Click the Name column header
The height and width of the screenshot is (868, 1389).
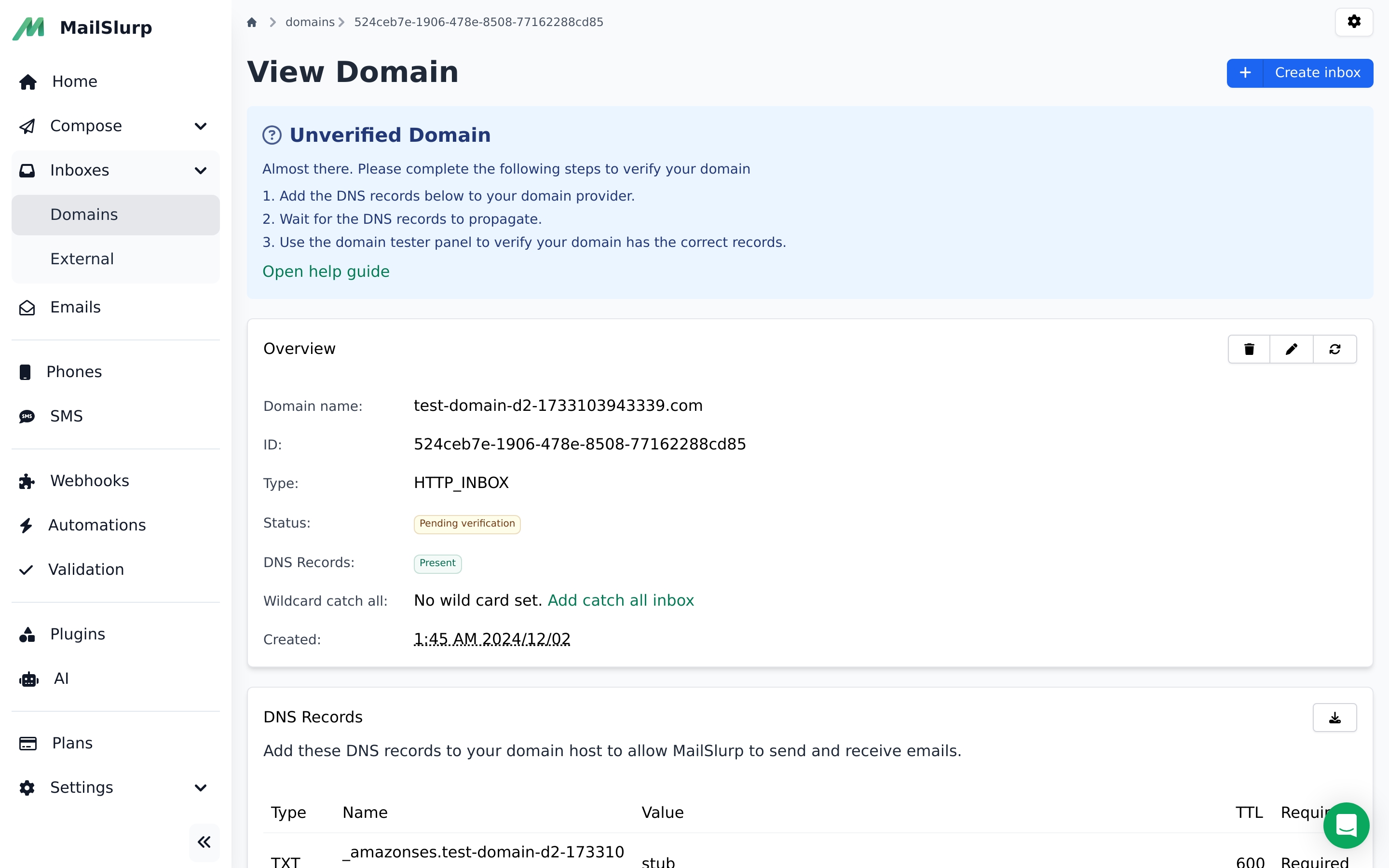[365, 813]
